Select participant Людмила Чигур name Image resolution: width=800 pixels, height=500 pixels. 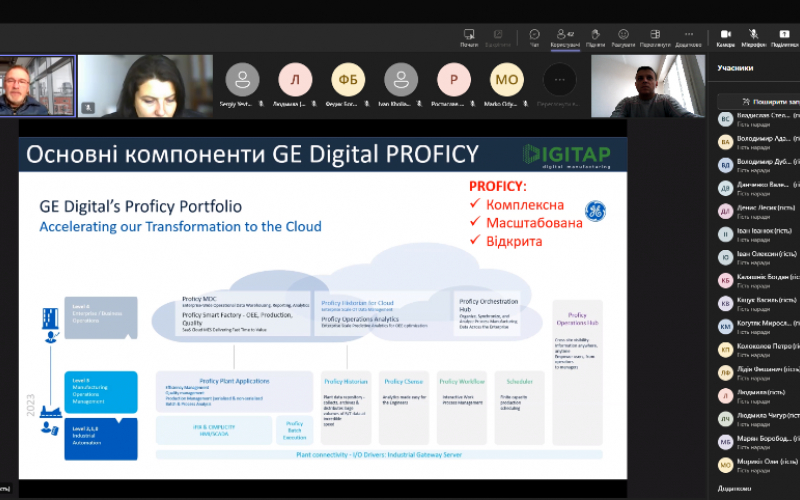(761, 415)
